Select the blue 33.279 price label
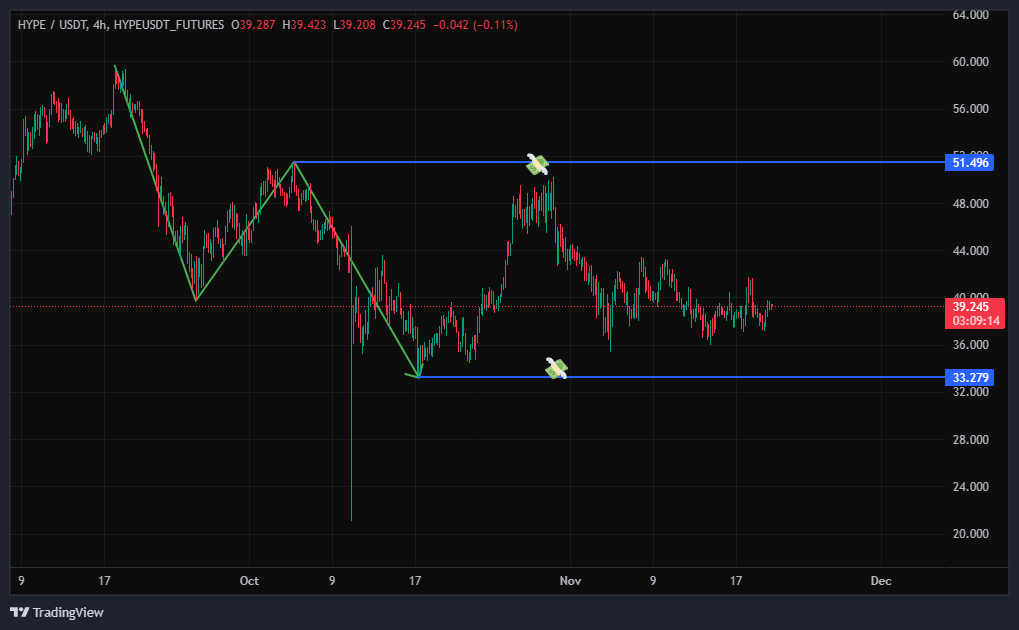The height and width of the screenshot is (630, 1019). (x=968, y=377)
